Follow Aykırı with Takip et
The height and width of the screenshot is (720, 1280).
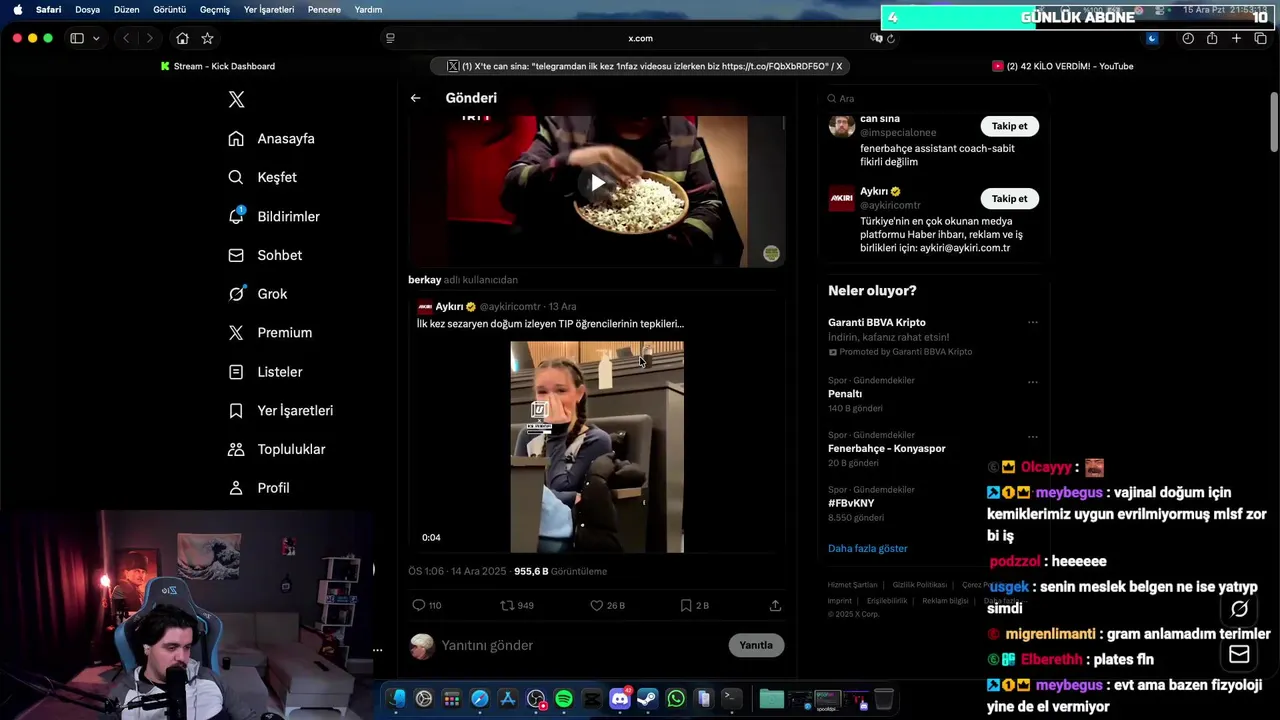[1009, 198]
